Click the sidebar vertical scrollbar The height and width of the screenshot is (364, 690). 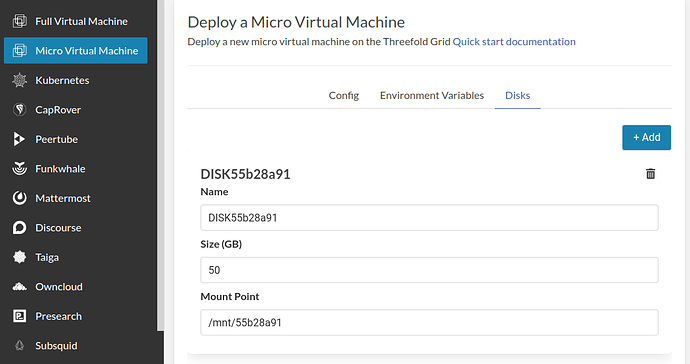point(160,165)
